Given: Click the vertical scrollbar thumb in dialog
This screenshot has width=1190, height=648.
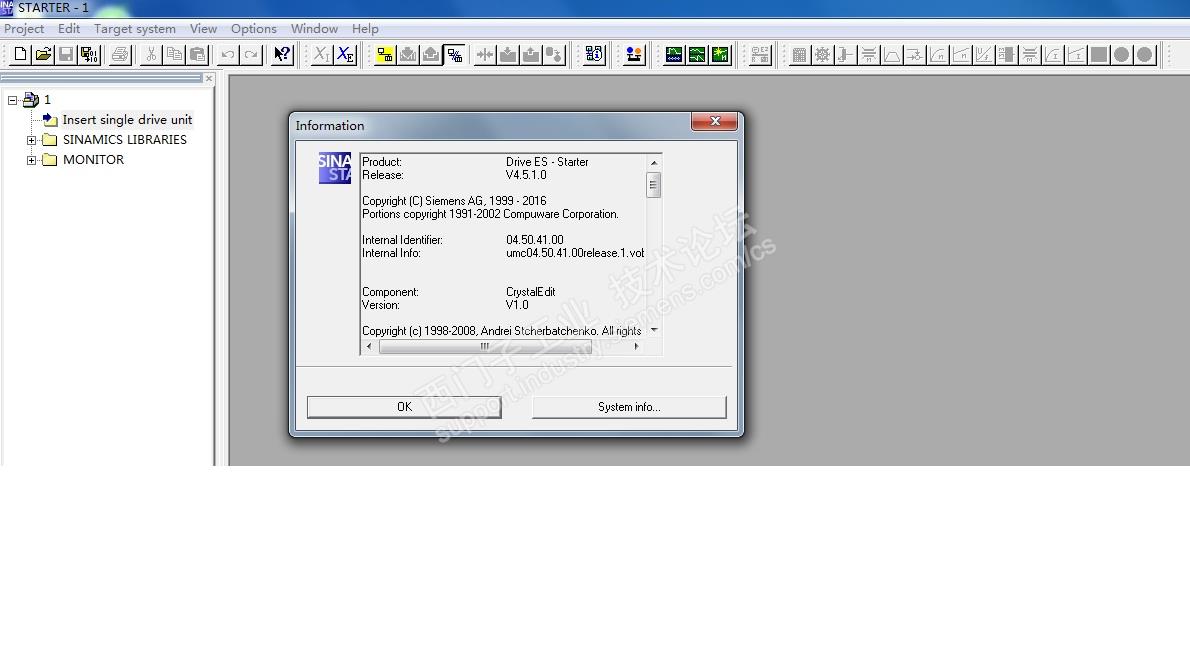Looking at the screenshot, I should click(x=653, y=184).
